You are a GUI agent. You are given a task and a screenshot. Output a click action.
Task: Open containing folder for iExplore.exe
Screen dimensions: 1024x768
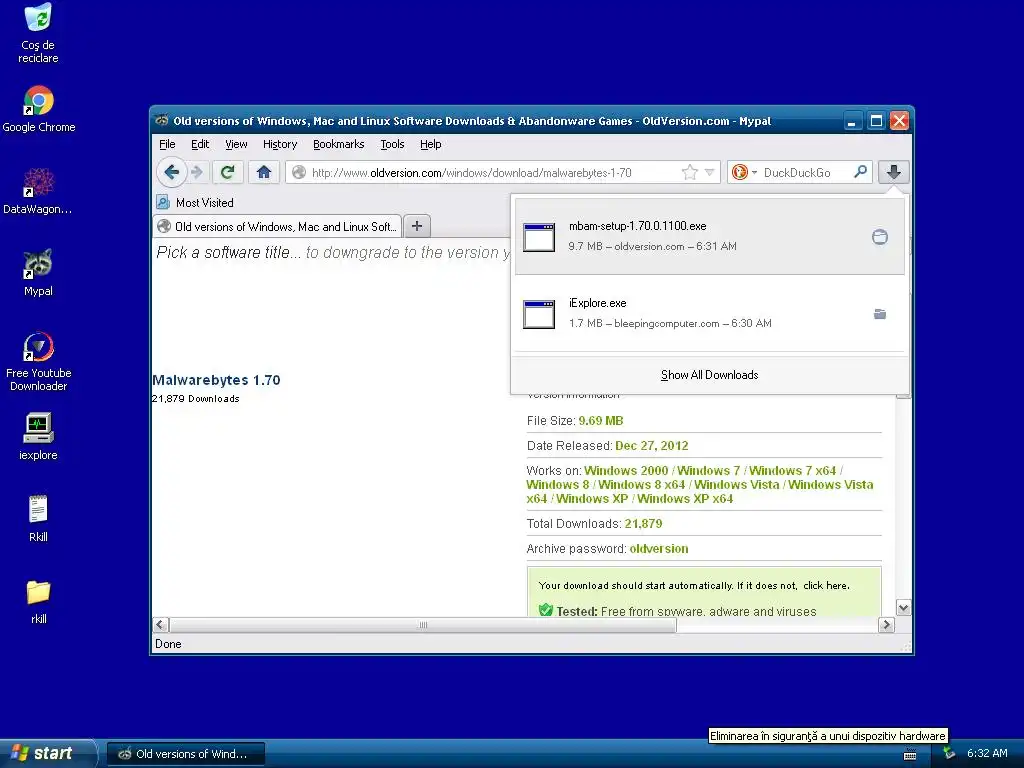coord(880,314)
